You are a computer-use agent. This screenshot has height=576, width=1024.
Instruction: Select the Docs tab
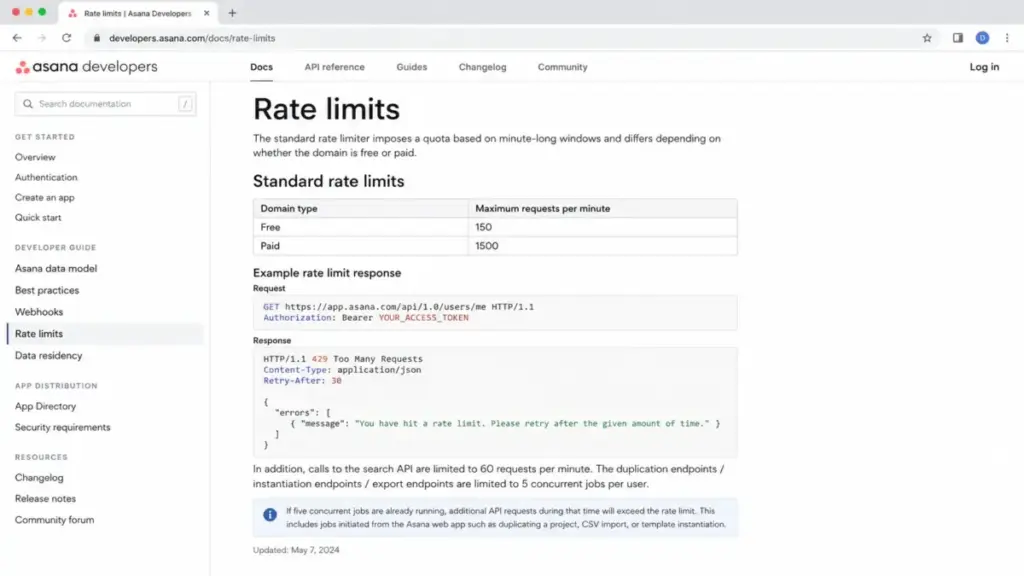(261, 67)
